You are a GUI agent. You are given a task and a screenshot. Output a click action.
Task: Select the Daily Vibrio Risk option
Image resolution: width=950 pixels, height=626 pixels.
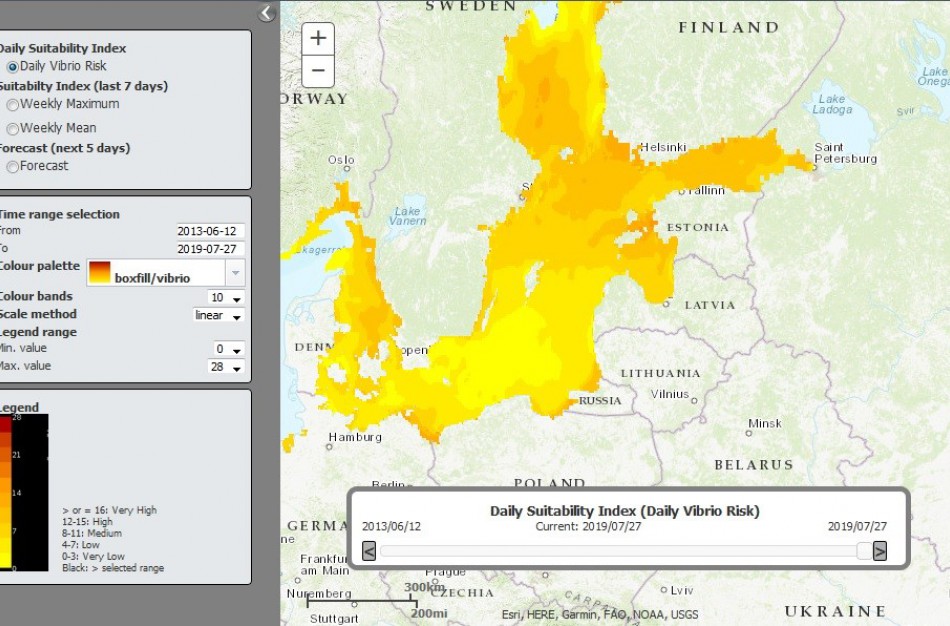point(13,67)
